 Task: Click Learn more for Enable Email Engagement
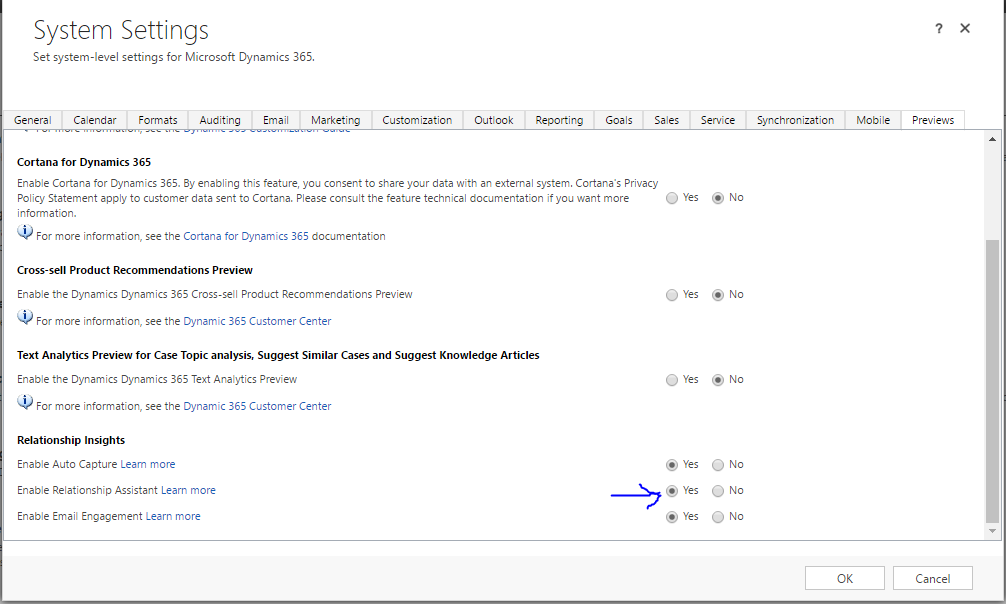[x=173, y=516]
